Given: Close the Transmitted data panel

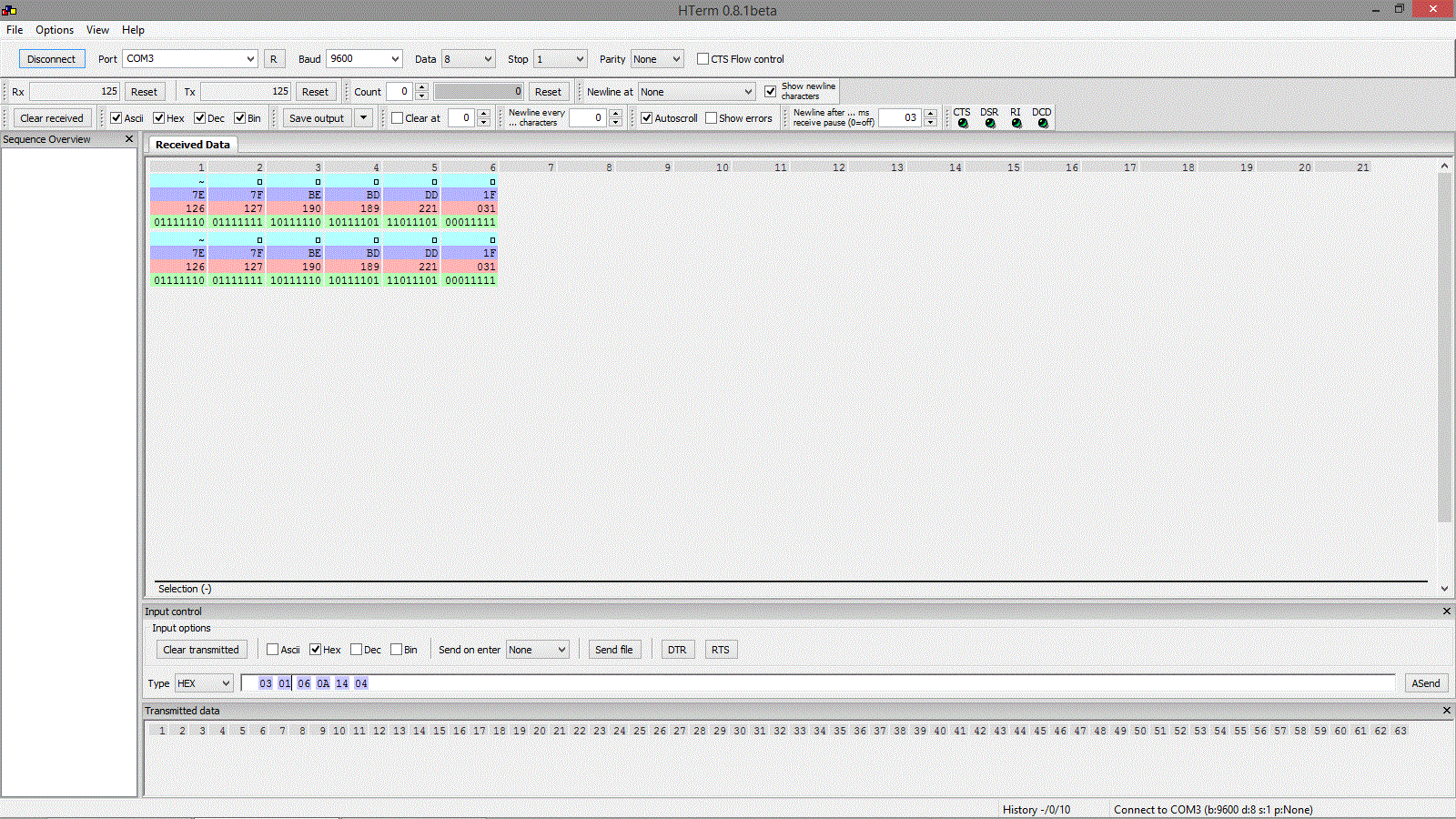Looking at the screenshot, I should 1447,711.
